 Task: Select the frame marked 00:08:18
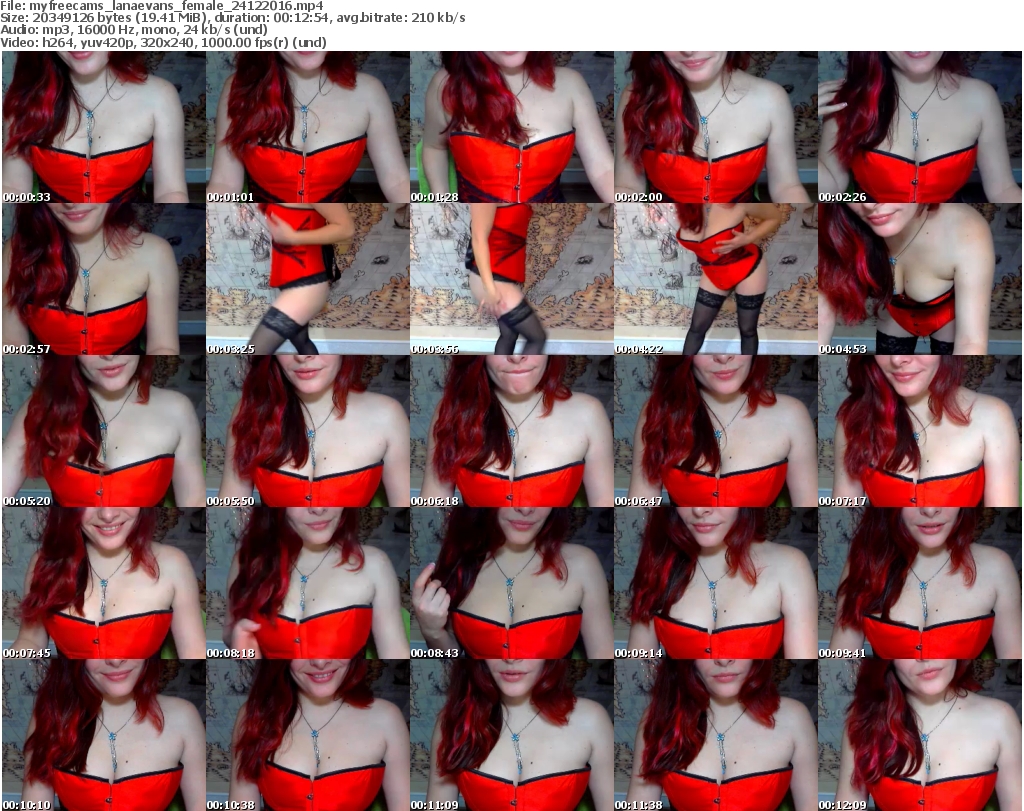point(308,583)
